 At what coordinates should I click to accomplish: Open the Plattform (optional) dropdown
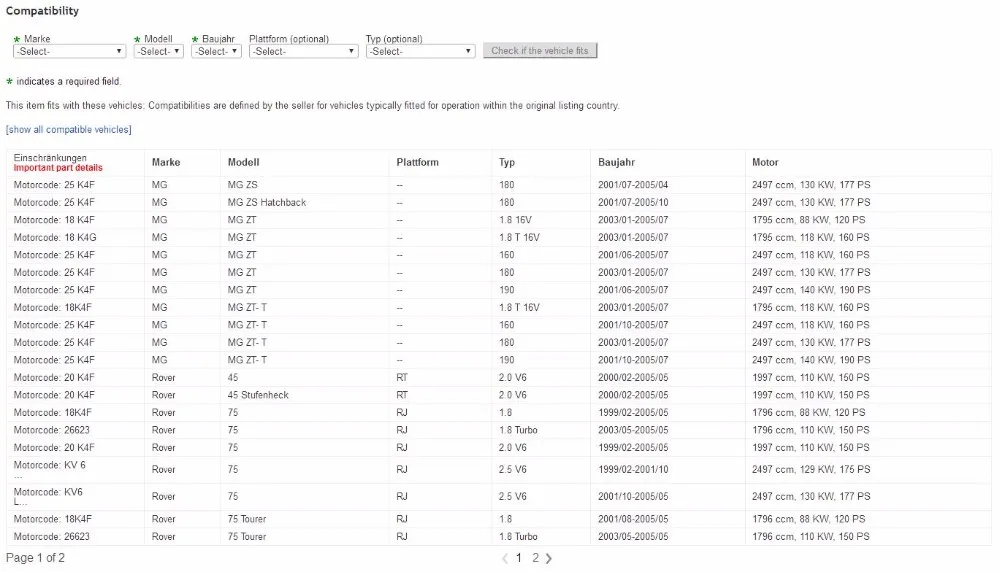(304, 51)
